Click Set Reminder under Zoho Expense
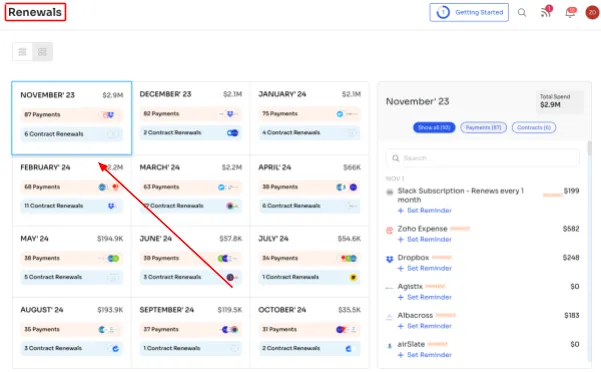The height and width of the screenshot is (372, 601). (425, 239)
